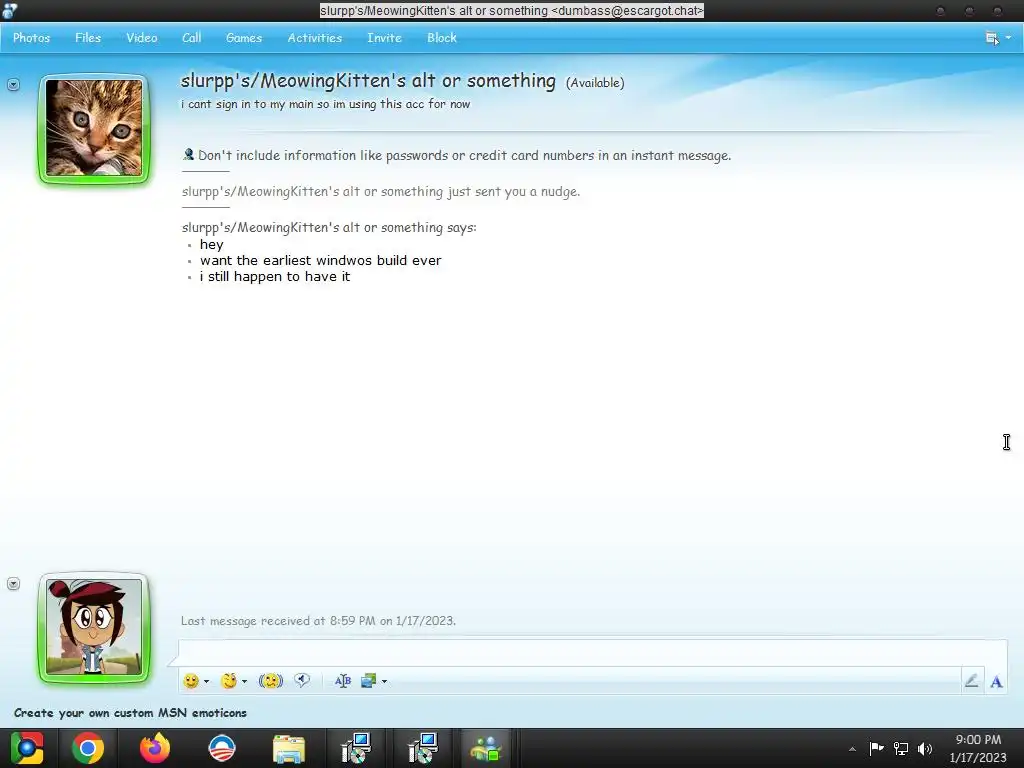This screenshot has width=1024, height=768.
Task: Open the Activities menu
Action: tap(315, 38)
